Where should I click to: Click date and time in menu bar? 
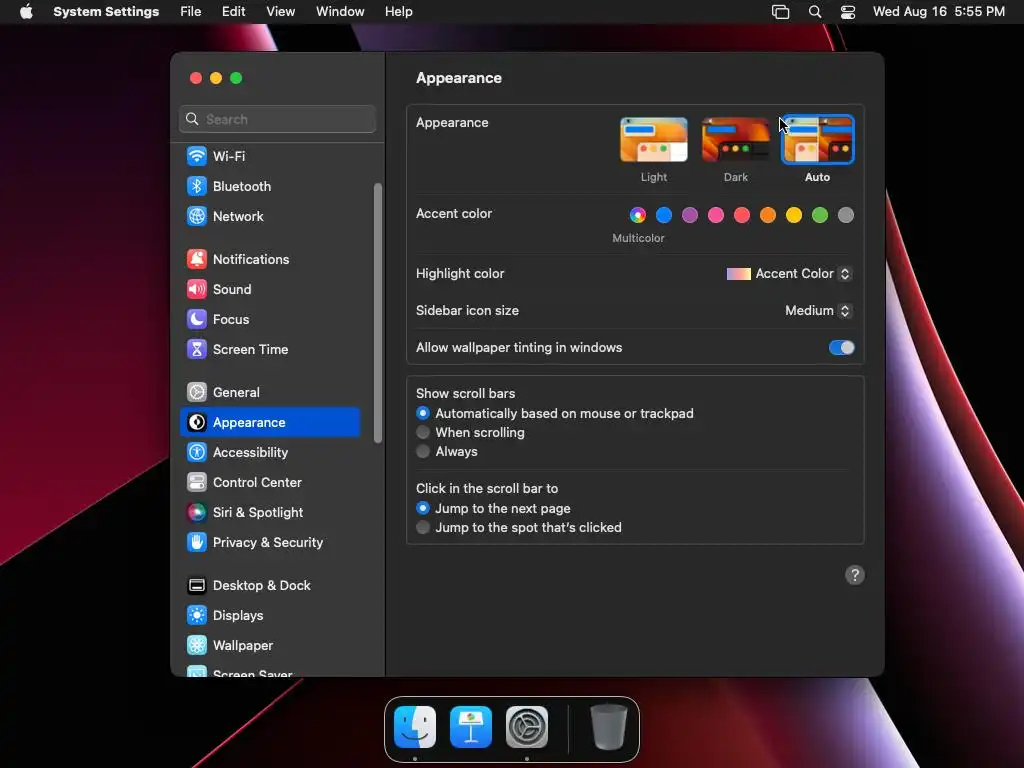(x=938, y=12)
